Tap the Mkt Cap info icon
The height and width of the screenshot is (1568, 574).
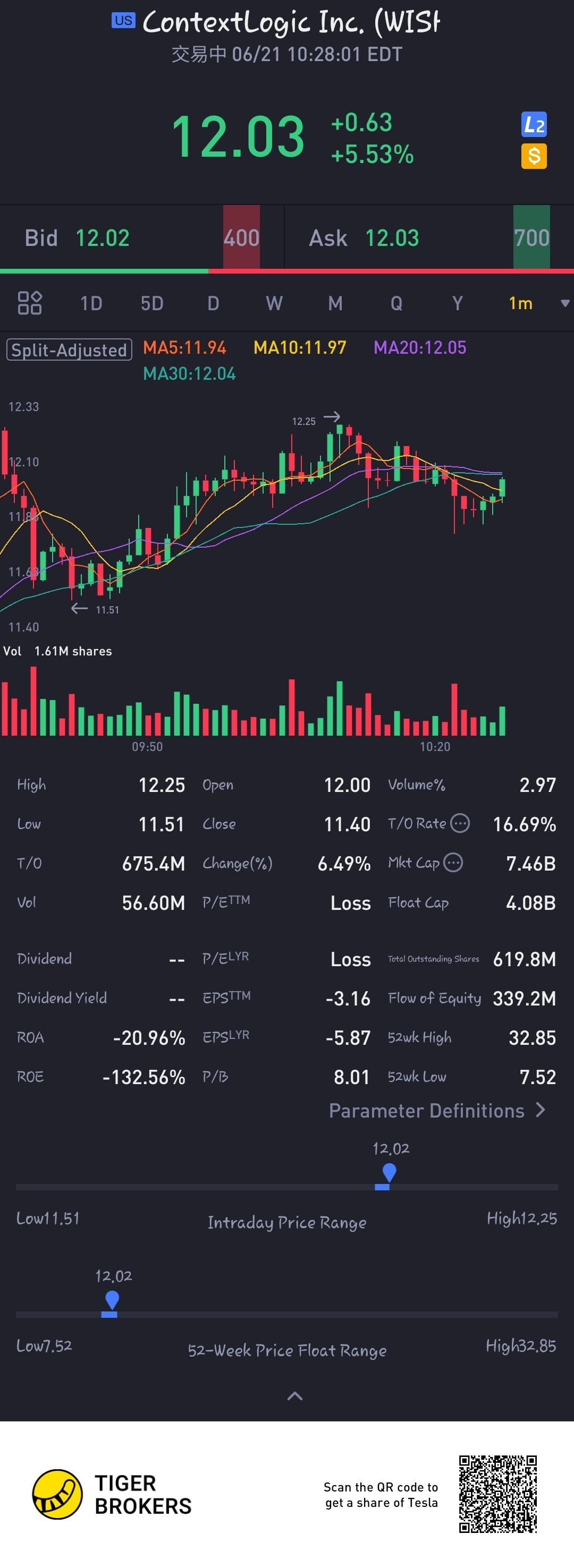click(453, 863)
